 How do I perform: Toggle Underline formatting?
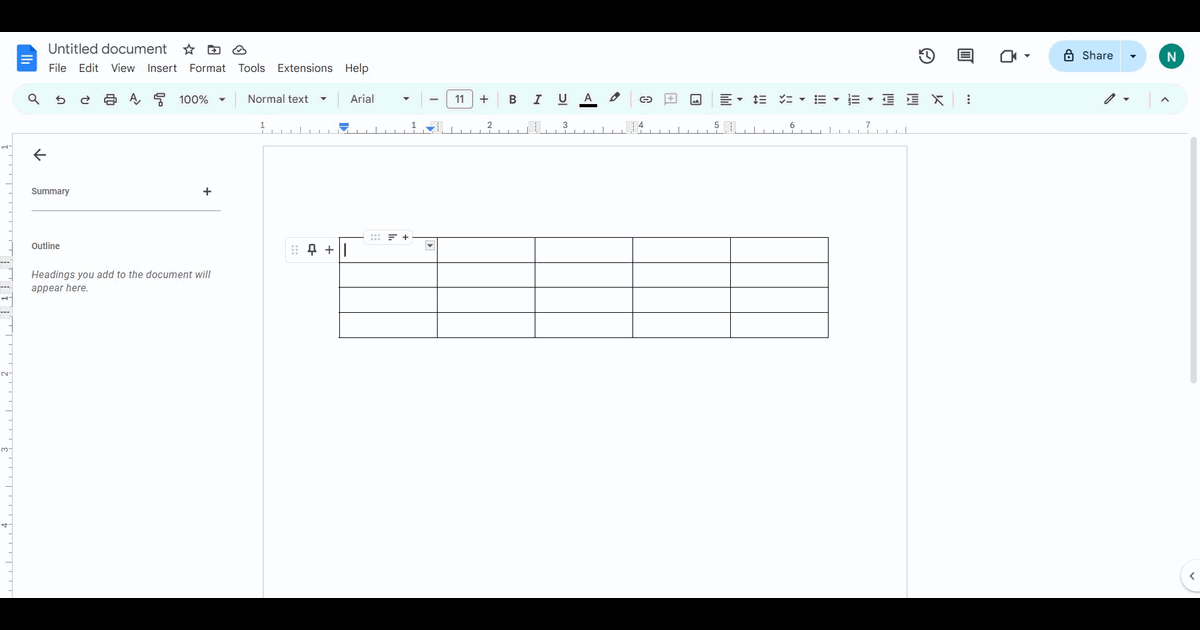pos(562,99)
